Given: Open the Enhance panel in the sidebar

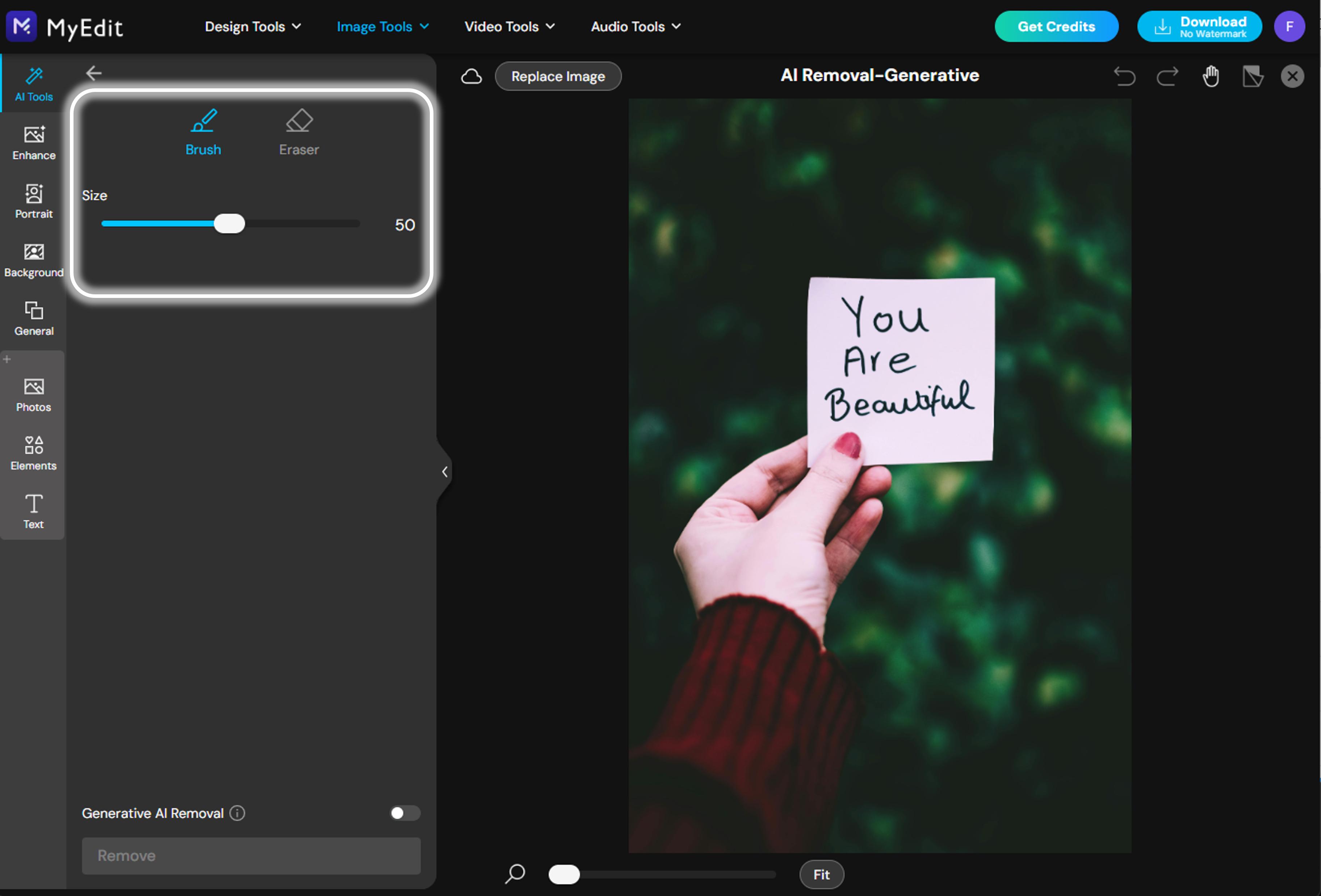Looking at the screenshot, I should point(33,142).
